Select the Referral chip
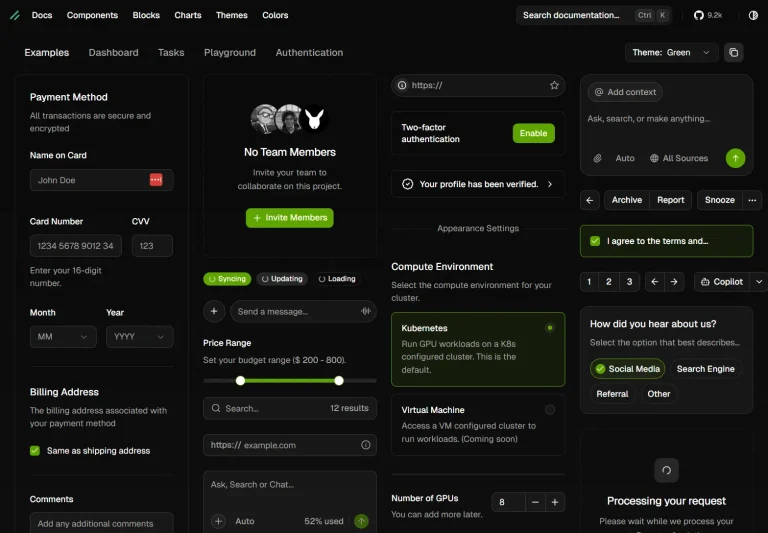The image size is (768, 533). 612,394
